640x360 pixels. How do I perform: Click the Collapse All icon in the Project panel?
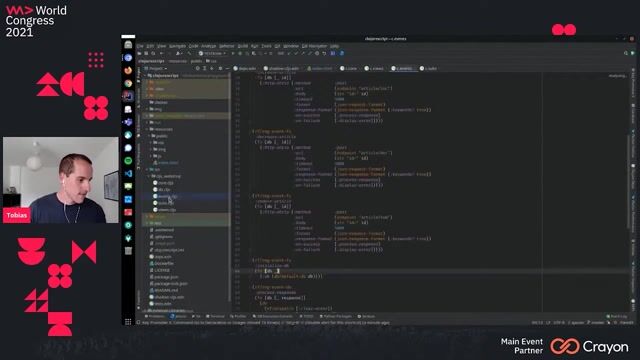pyautogui.click(x=211, y=69)
